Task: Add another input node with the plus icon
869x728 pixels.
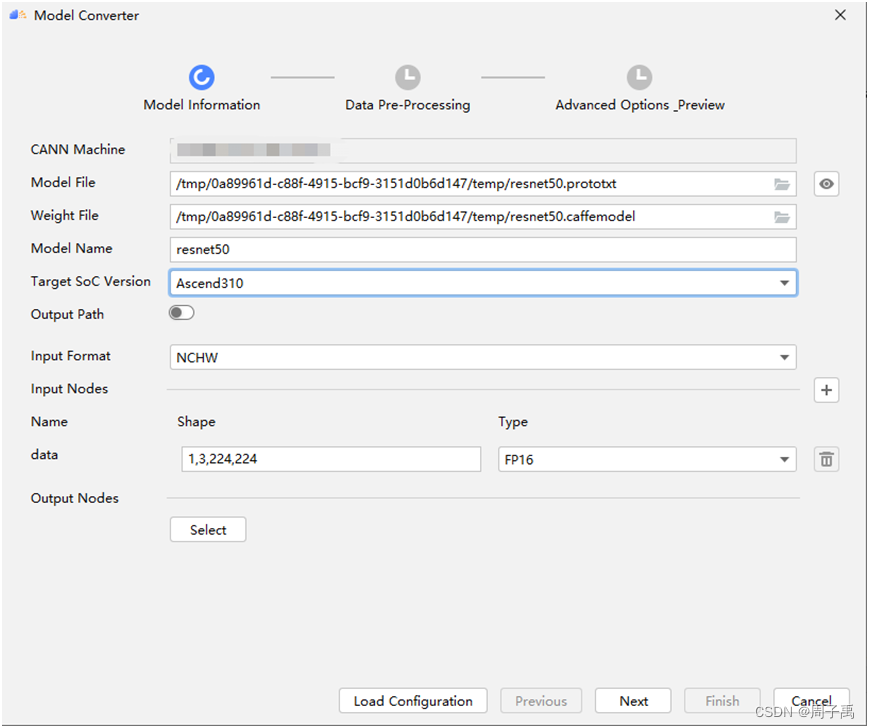Action: pos(826,389)
